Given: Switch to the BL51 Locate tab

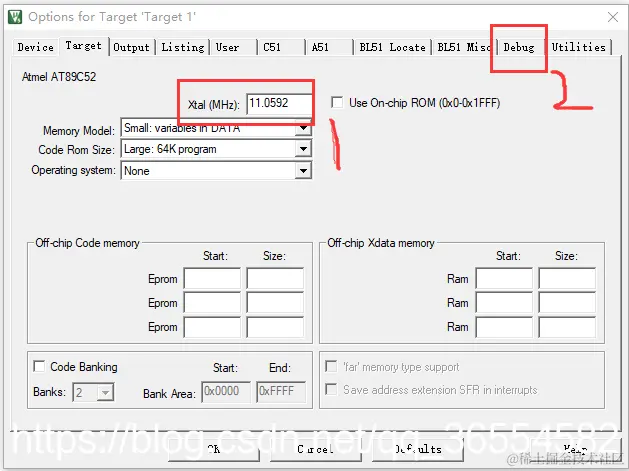Looking at the screenshot, I should point(392,47).
